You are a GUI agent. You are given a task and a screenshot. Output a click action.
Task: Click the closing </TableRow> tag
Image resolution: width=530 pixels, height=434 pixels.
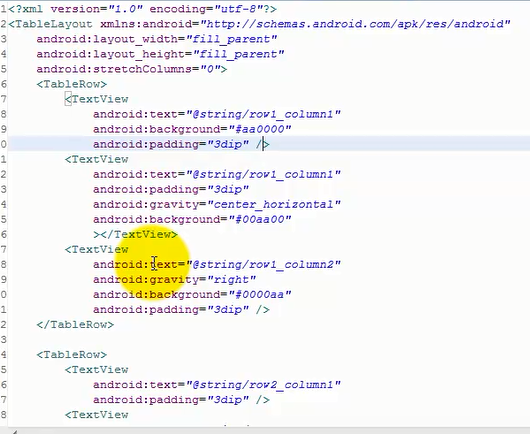75,324
